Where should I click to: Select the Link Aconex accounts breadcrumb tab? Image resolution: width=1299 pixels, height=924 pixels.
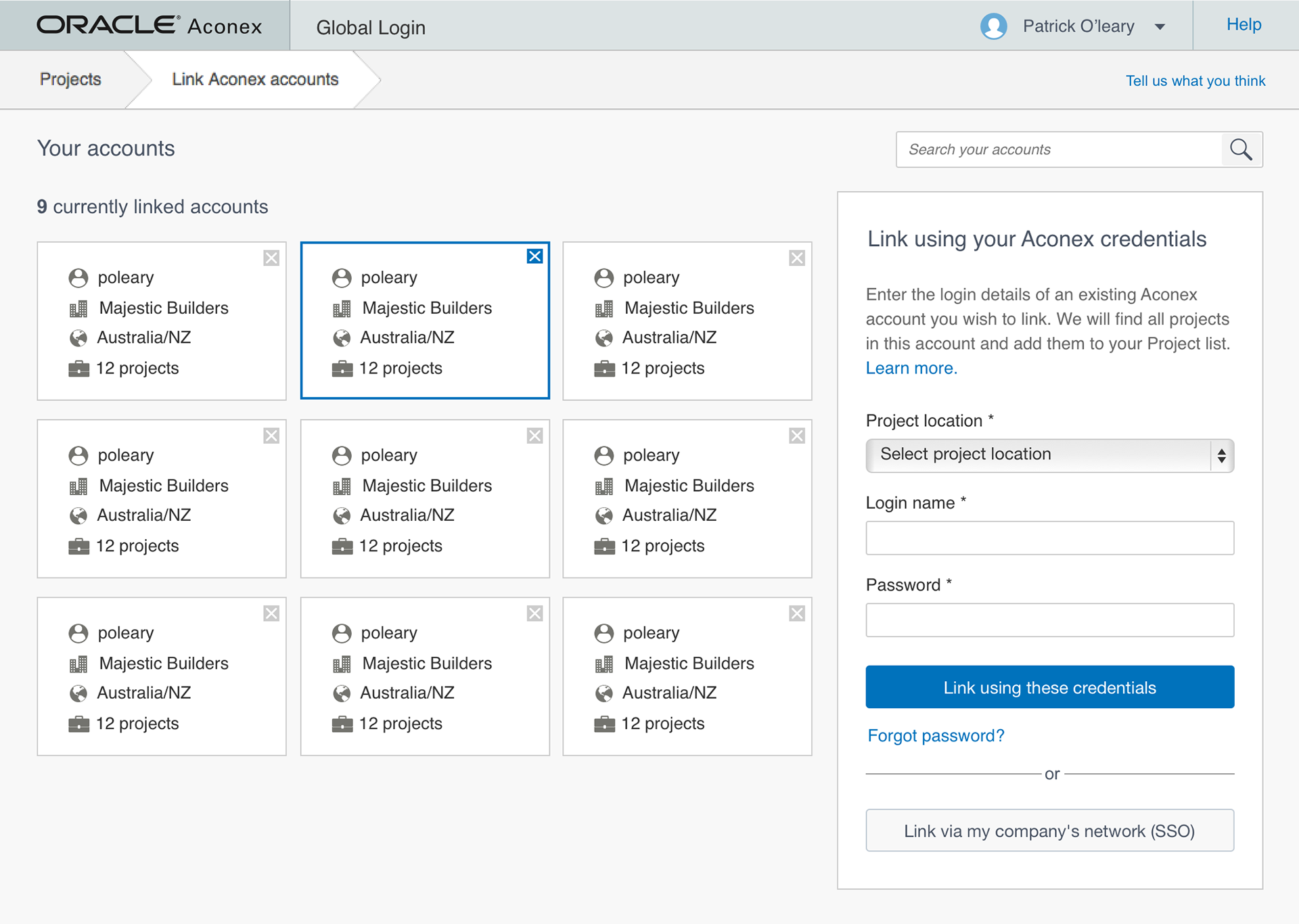[x=255, y=79]
